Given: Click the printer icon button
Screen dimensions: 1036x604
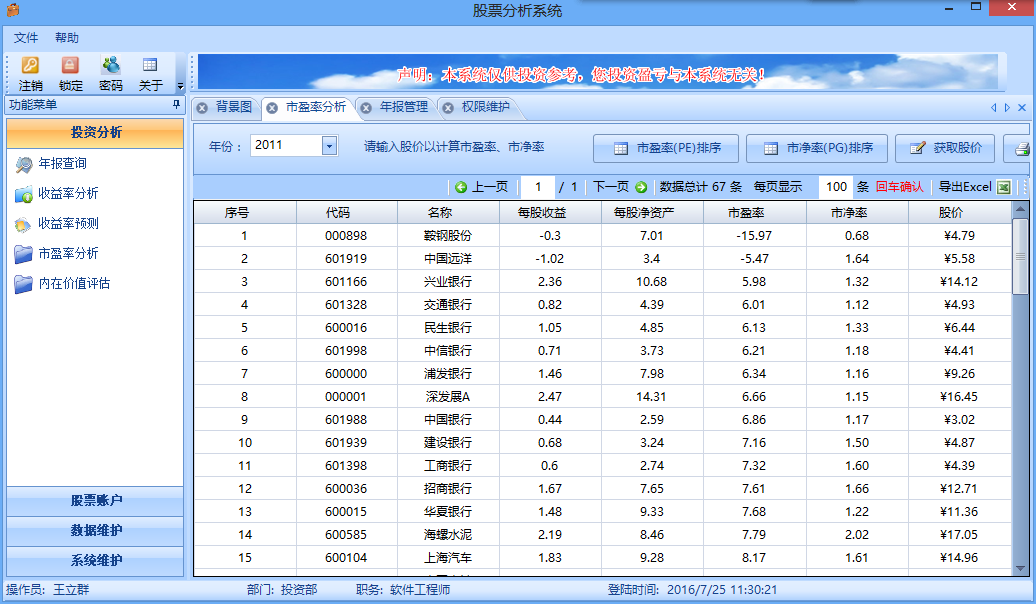Looking at the screenshot, I should pos(1019,148).
